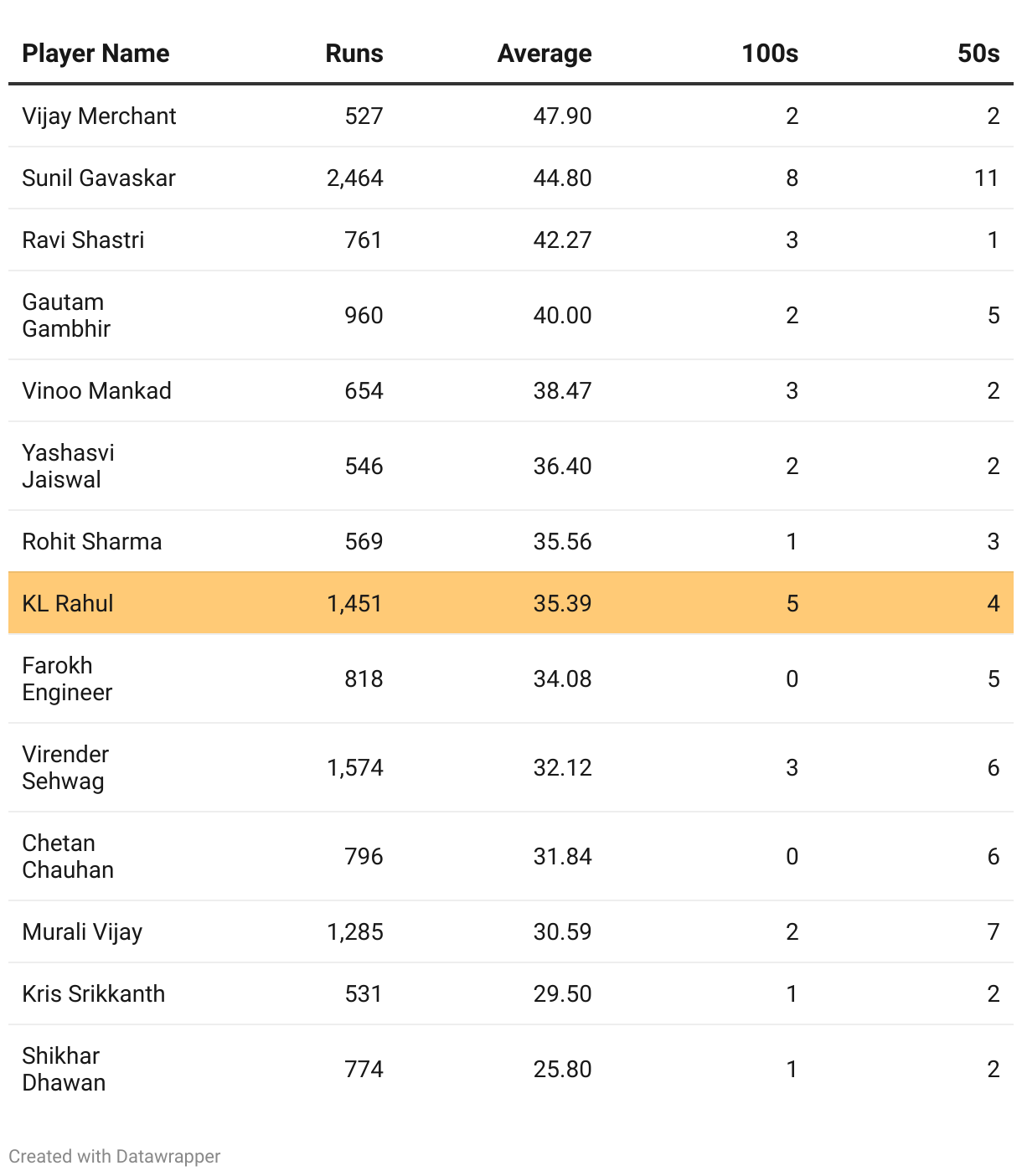The height and width of the screenshot is (1176, 1022).
Task: Click the 100s column header
Action: pos(770,54)
